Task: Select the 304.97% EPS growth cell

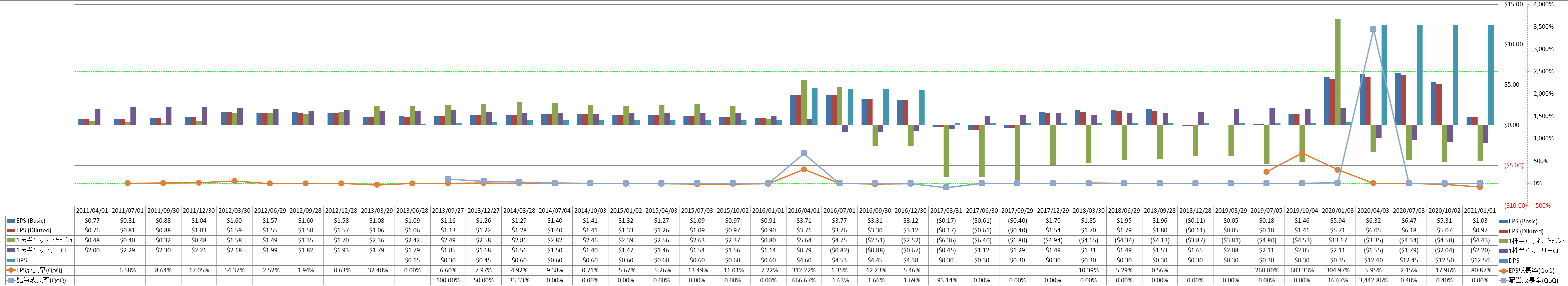Action: point(1338,270)
